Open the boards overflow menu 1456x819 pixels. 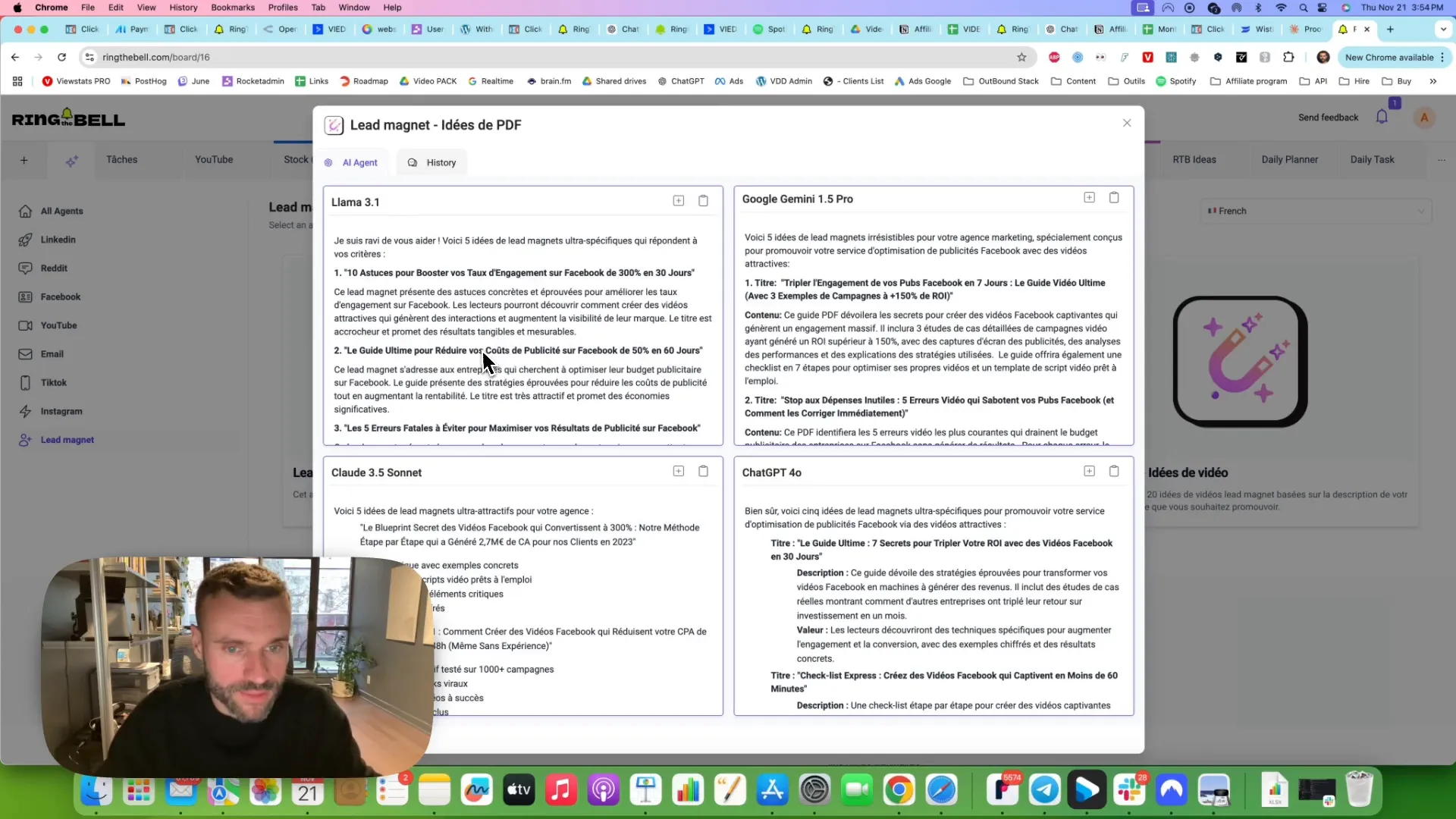1442,160
